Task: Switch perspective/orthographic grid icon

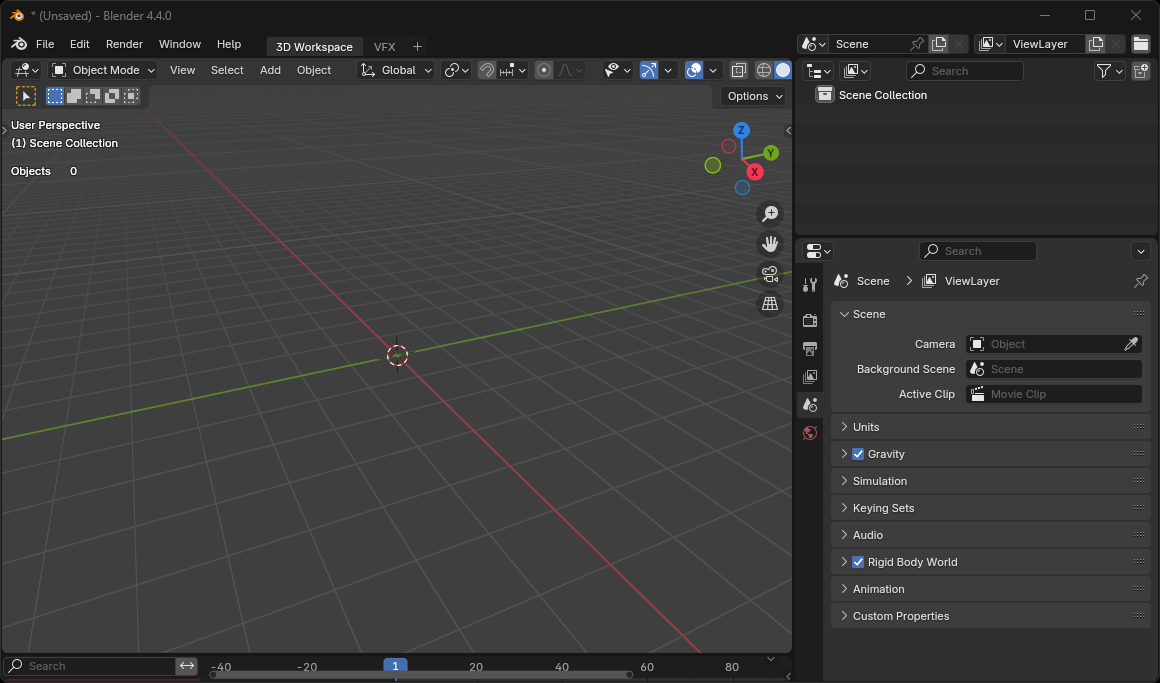Action: tap(770, 304)
